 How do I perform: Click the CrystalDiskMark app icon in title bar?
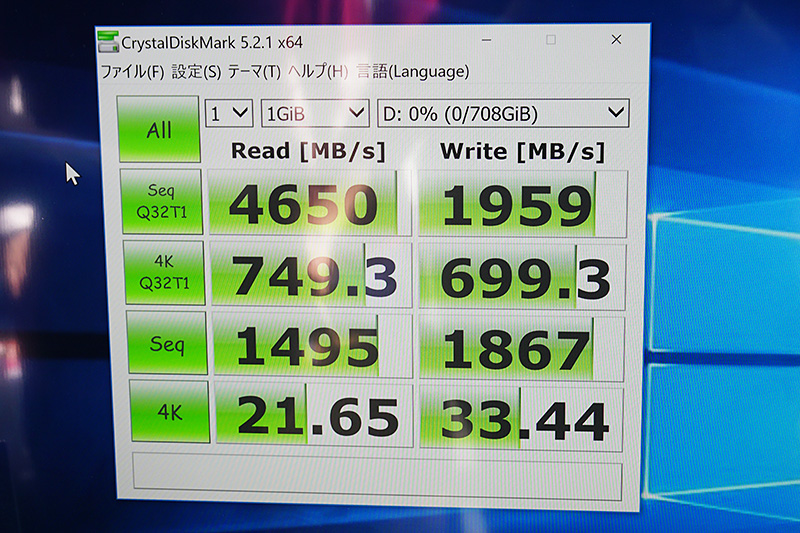[x=108, y=41]
